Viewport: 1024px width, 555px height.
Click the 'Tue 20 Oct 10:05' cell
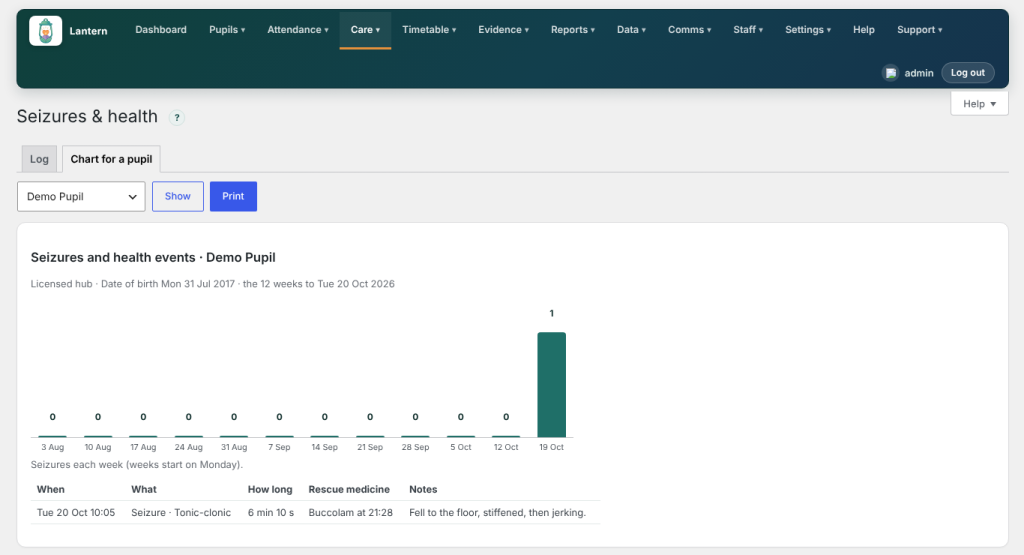click(76, 513)
